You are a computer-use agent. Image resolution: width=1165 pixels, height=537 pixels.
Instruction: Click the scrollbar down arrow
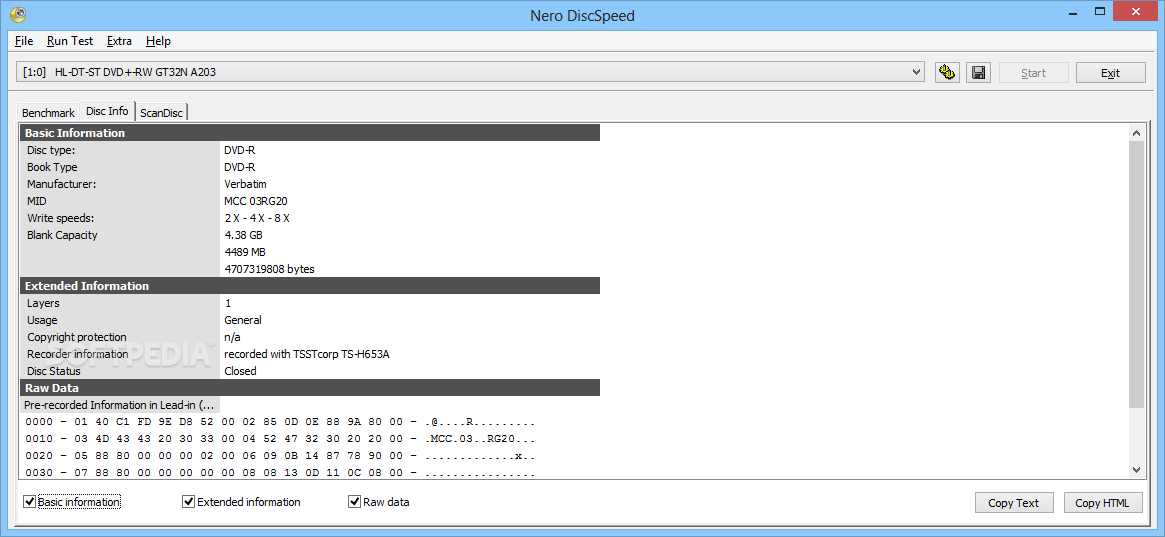click(1136, 469)
